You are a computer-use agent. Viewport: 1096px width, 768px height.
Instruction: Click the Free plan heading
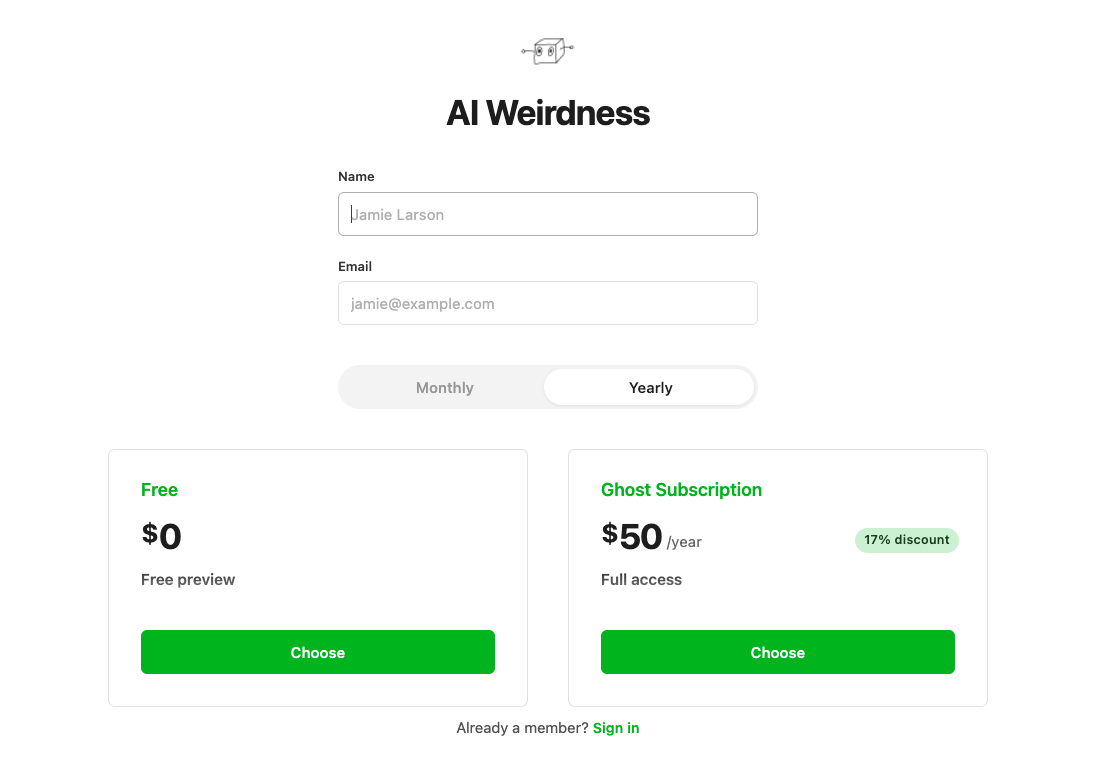point(159,490)
